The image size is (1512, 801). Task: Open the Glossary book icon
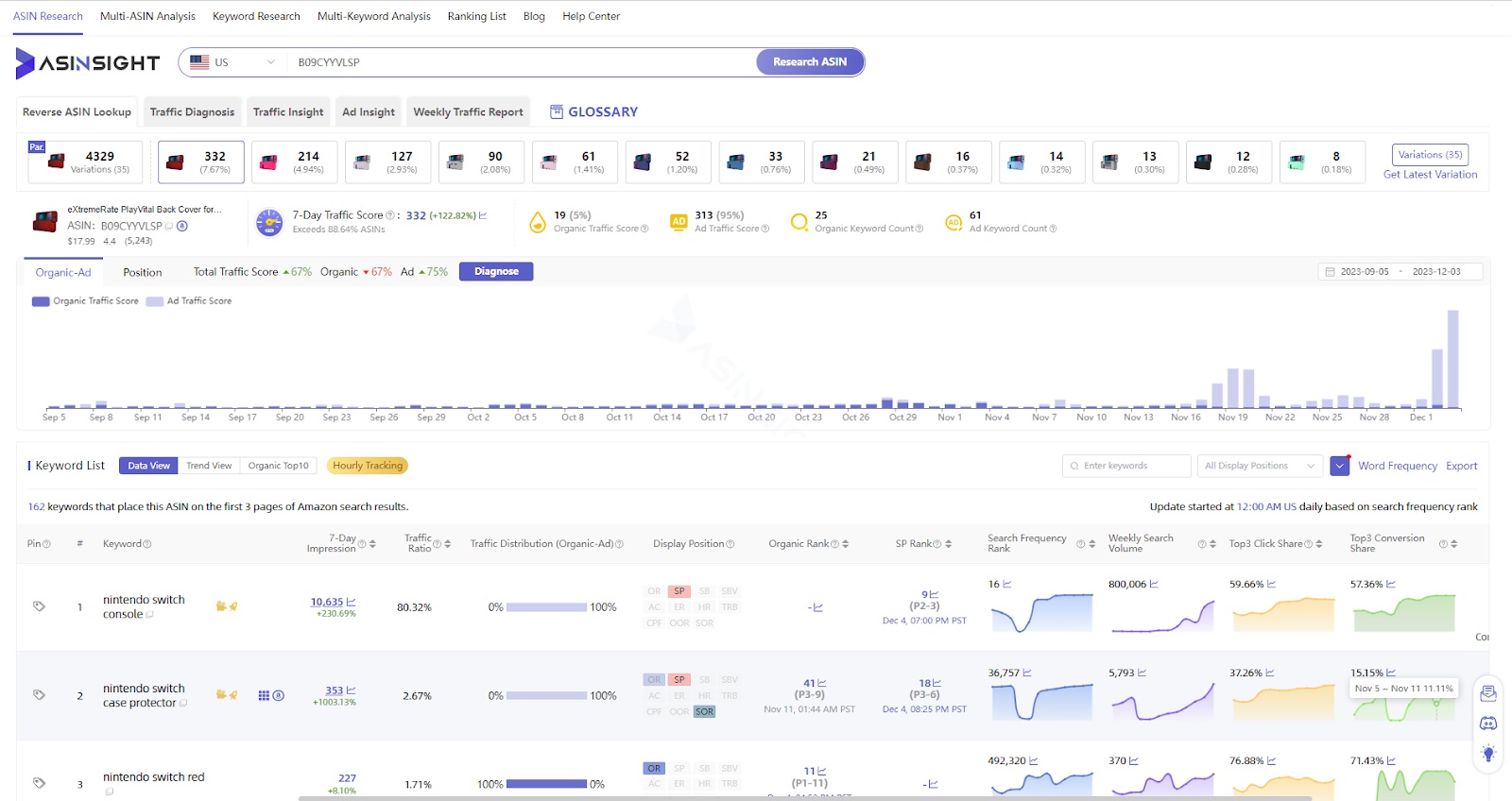point(557,111)
